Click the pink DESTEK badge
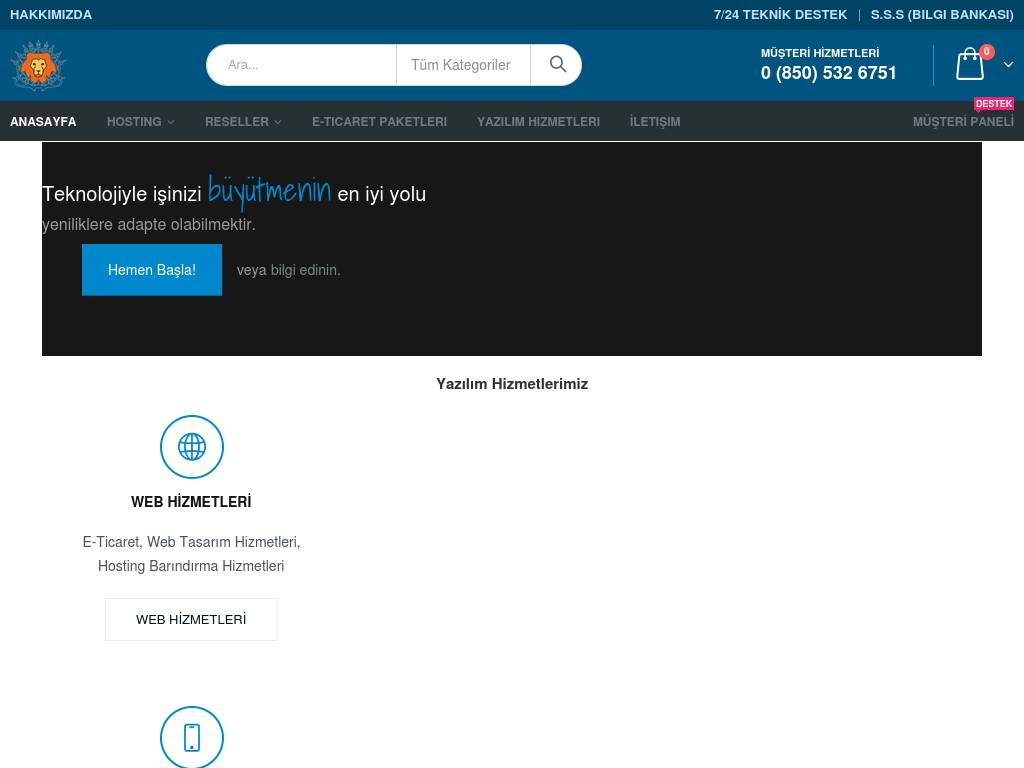 coord(993,104)
